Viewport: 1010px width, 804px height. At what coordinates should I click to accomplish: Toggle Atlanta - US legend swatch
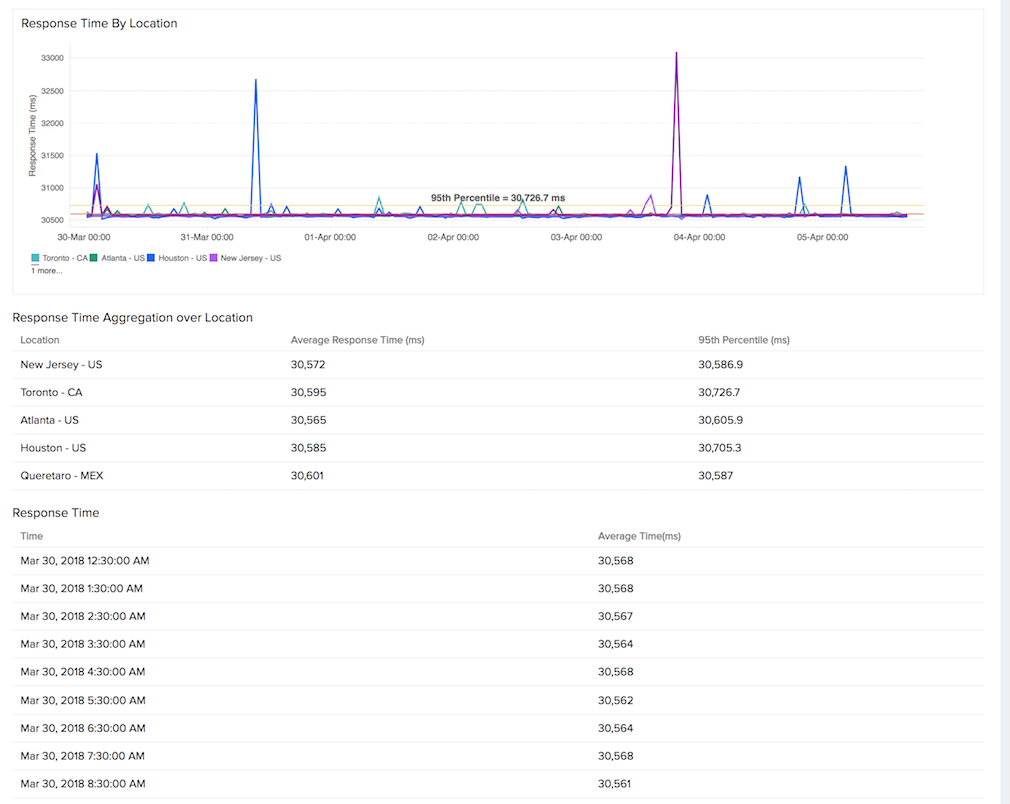[95, 258]
